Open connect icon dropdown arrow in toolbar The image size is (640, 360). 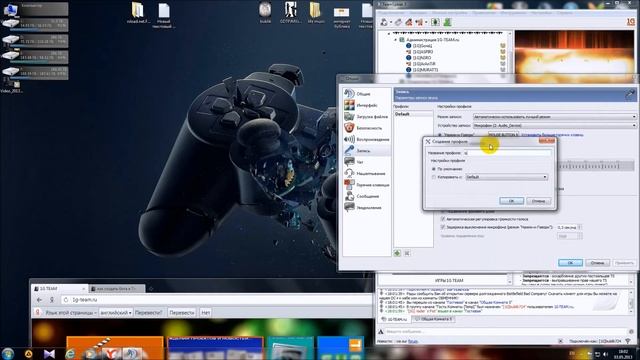[391, 22]
